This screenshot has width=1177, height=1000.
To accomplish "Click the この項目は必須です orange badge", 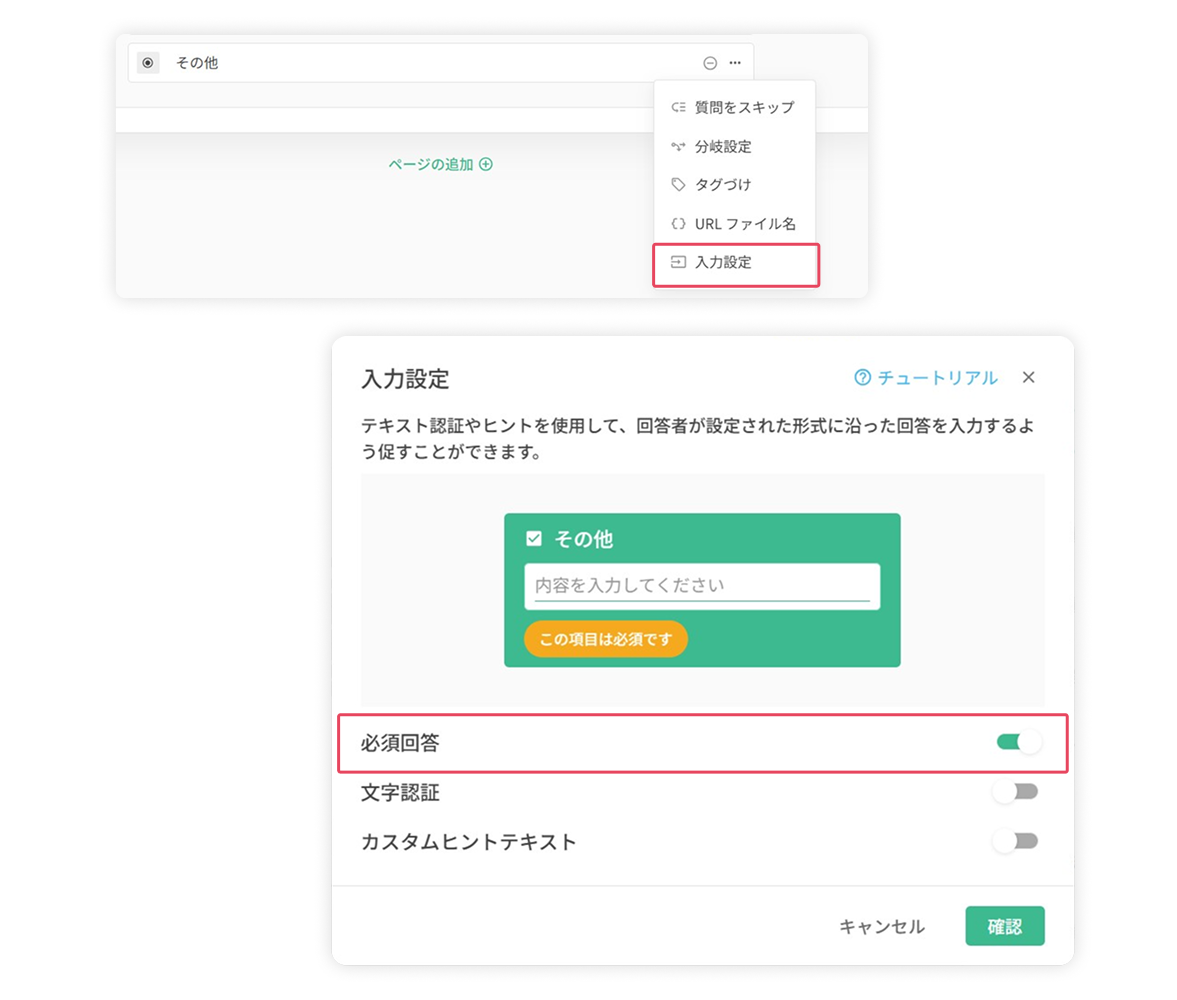I will [x=606, y=639].
